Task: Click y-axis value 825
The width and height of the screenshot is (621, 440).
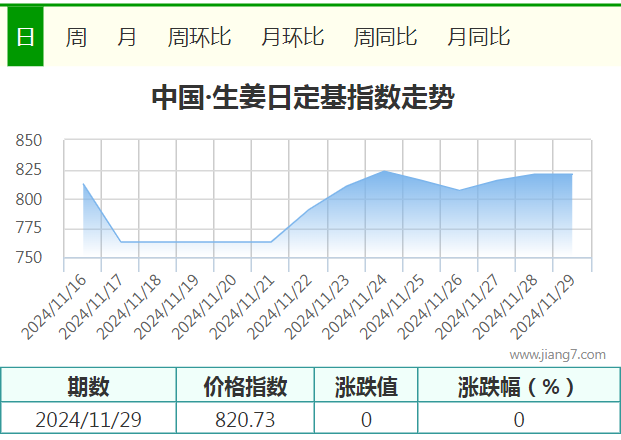Action: point(29,170)
